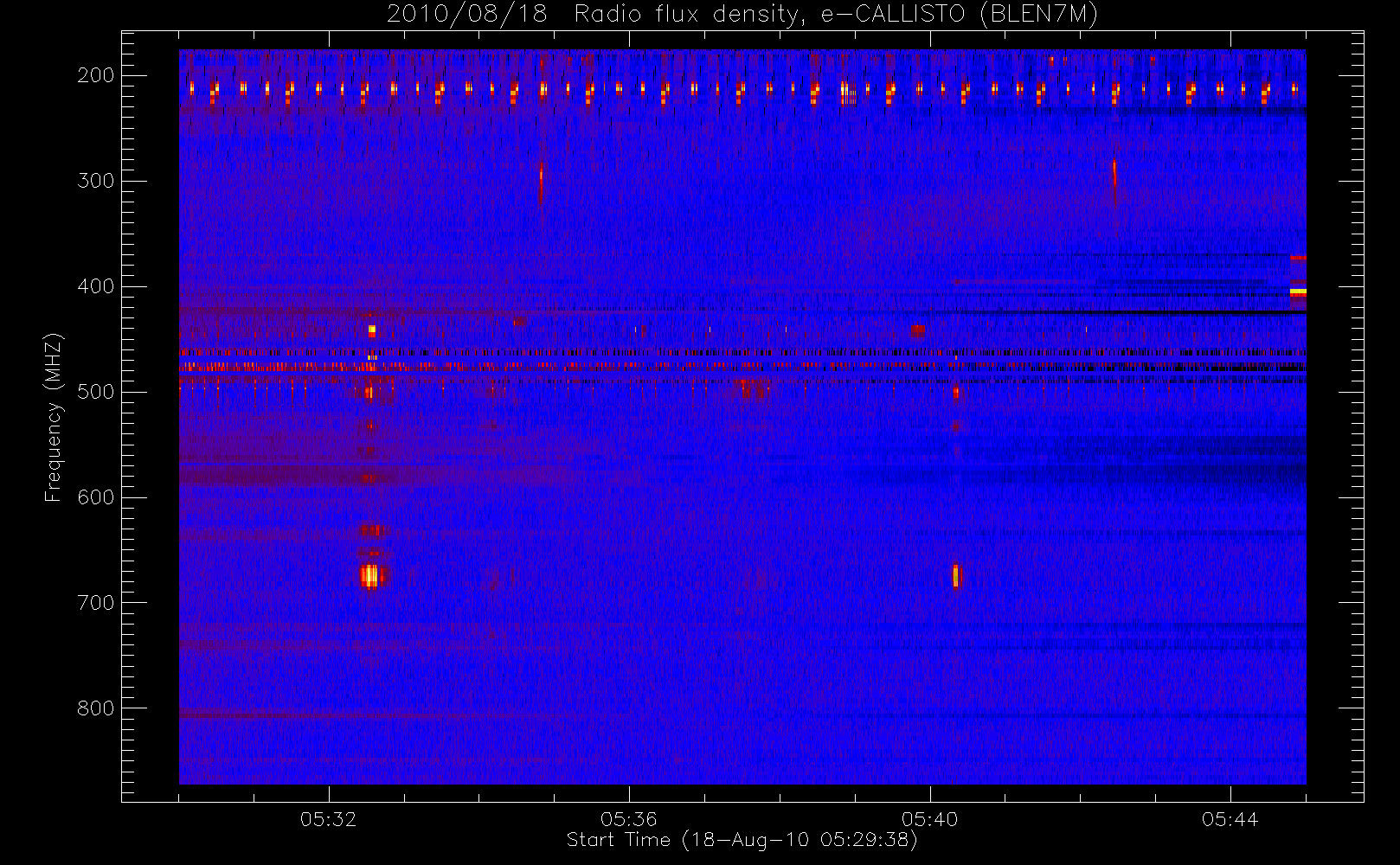Click the 05:32 time axis label
The width and height of the screenshot is (1400, 865).
click(x=329, y=819)
